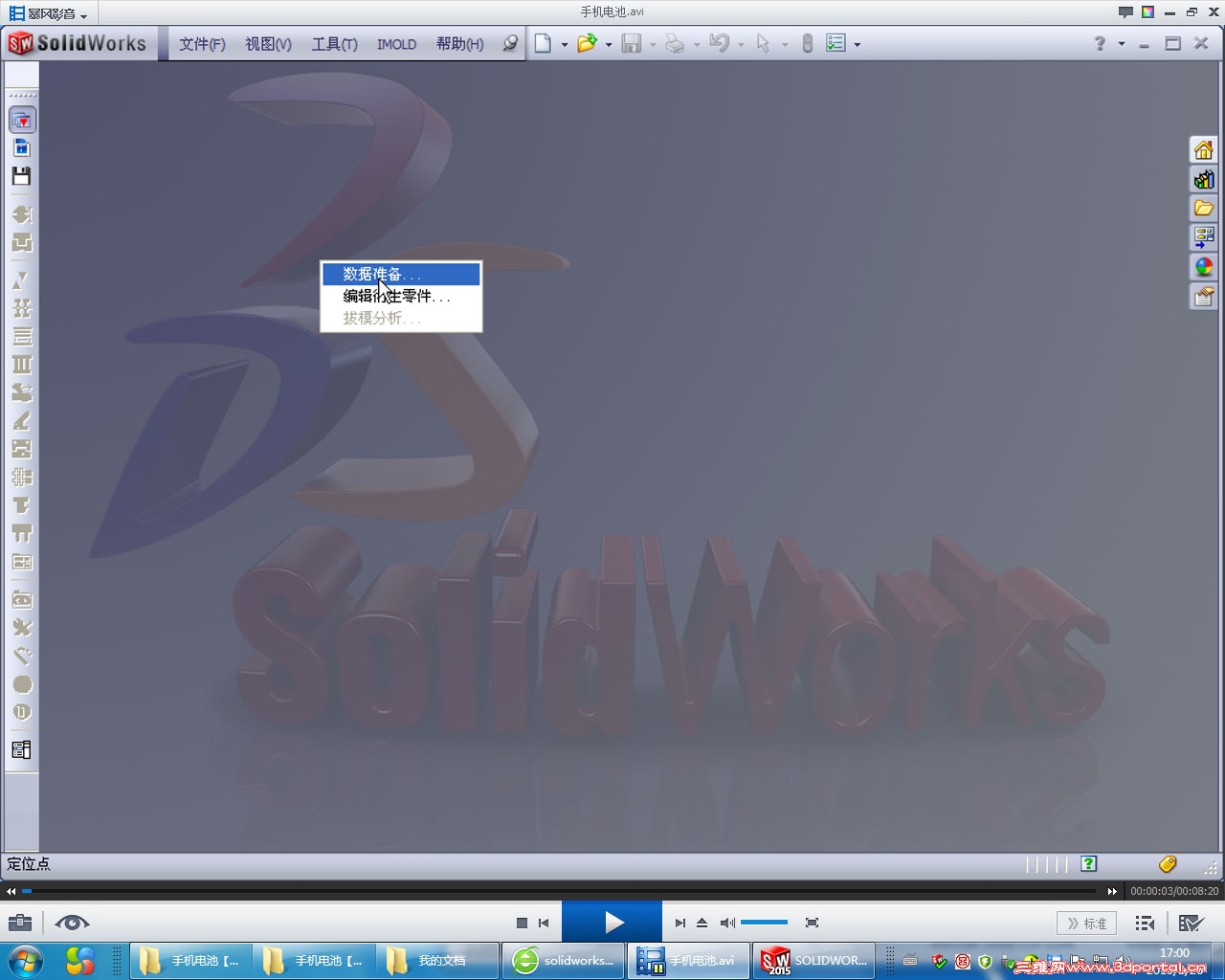Click the rewind arrows left of seek bar
1225x980 pixels.
point(11,891)
